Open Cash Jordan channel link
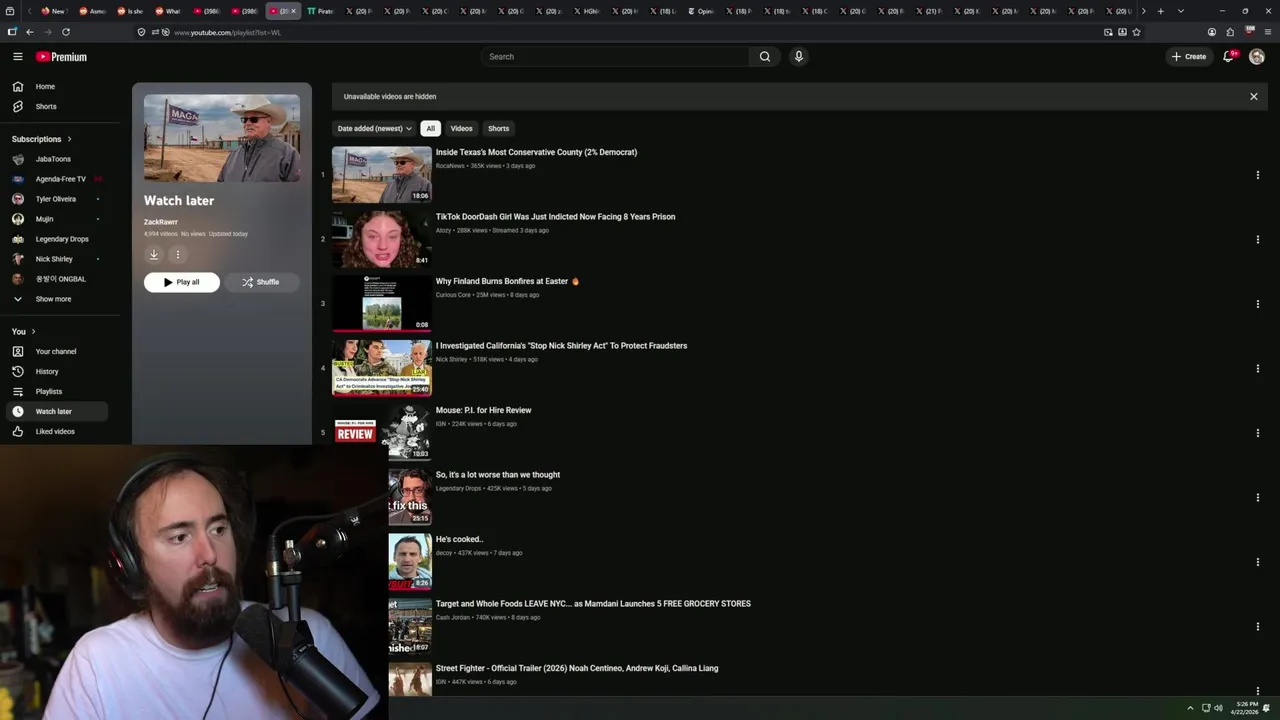Screen dimensions: 1280x720 tap(452, 617)
